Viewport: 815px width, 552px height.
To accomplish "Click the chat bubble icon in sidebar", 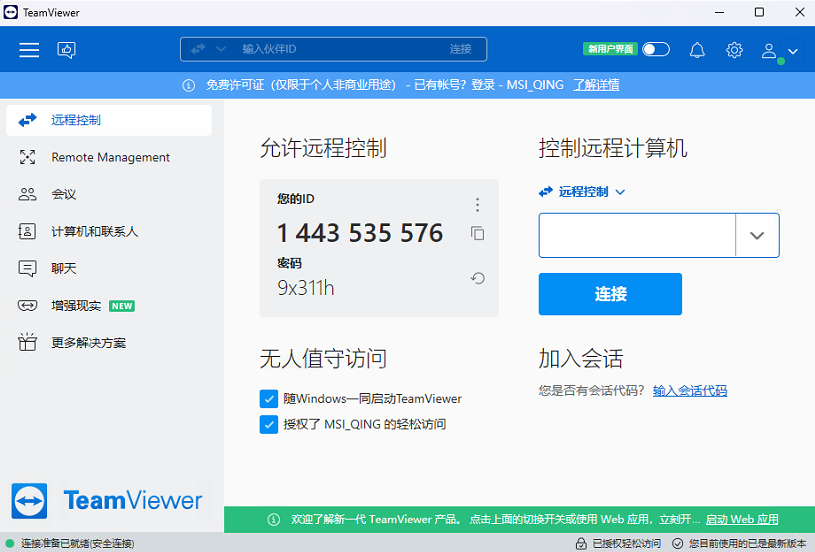I will [x=27, y=269].
